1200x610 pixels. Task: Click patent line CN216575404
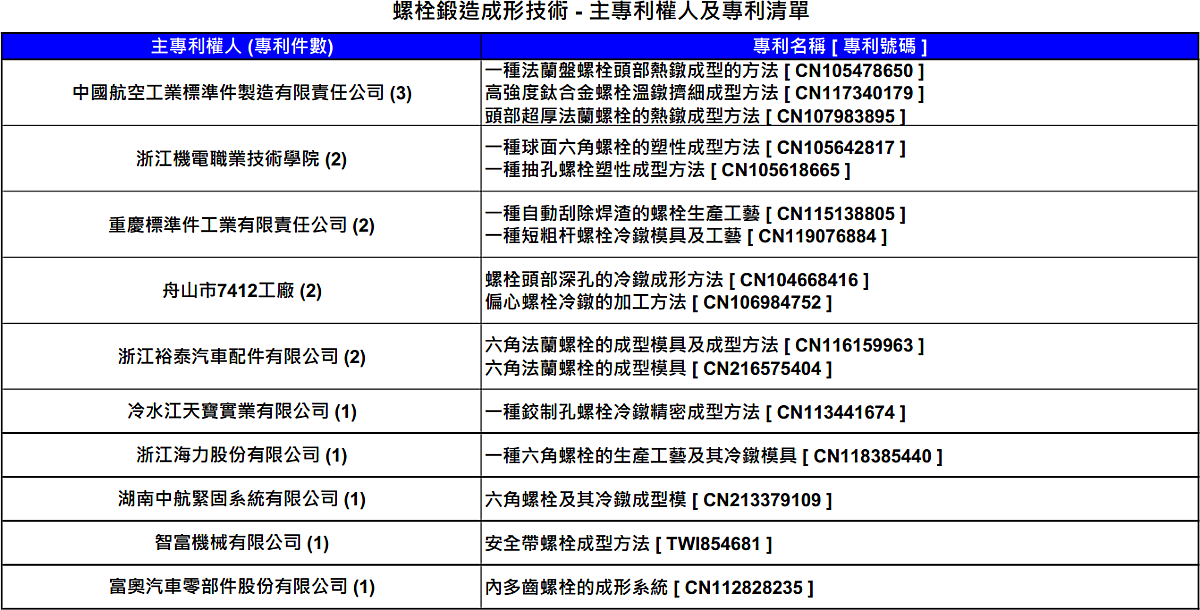[x=659, y=368]
